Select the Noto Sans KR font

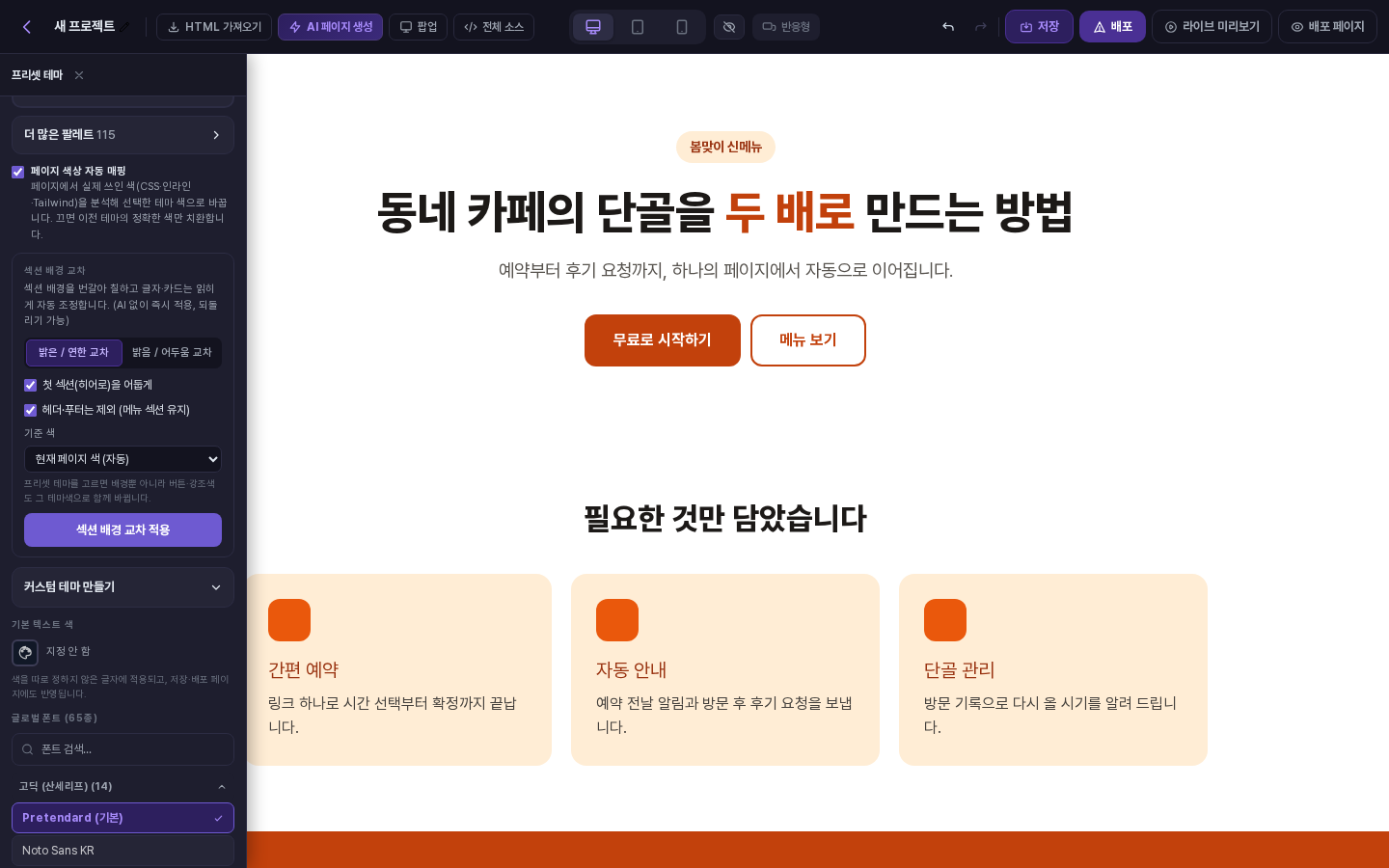tap(123, 851)
